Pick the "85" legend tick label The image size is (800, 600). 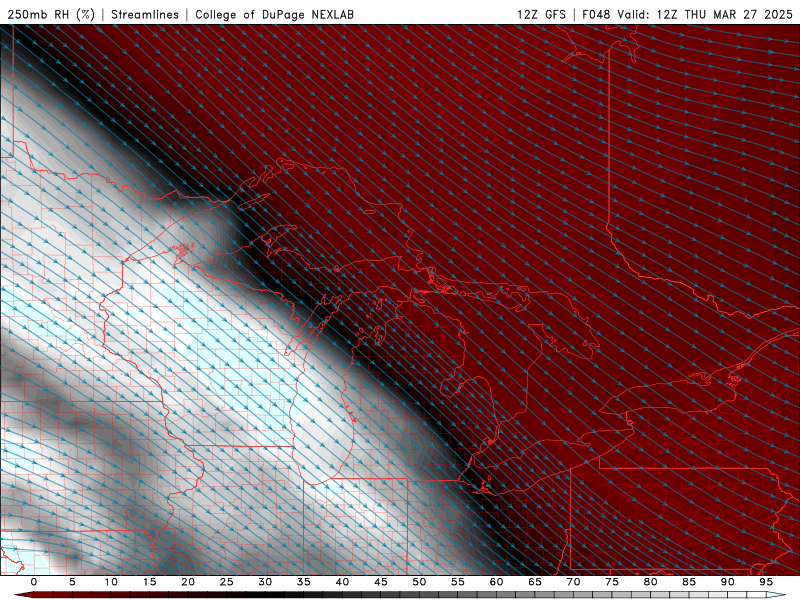pos(689,582)
